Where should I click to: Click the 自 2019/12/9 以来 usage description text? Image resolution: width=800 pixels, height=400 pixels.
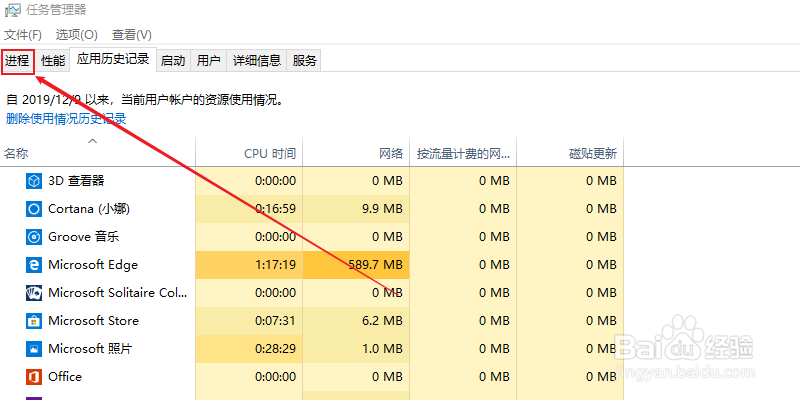click(144, 100)
